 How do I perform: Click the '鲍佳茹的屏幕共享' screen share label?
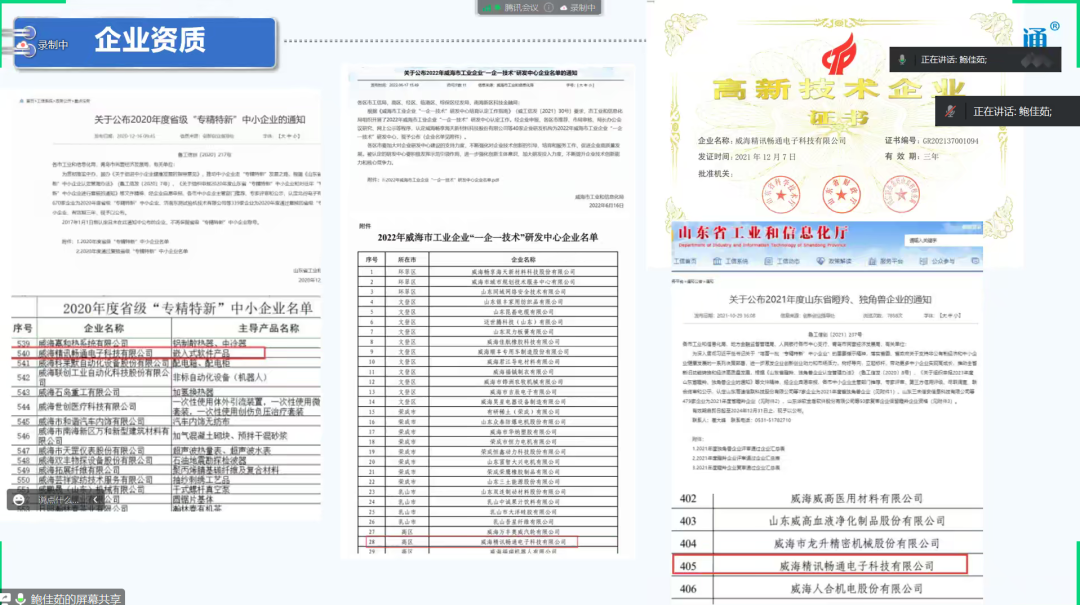(76, 598)
